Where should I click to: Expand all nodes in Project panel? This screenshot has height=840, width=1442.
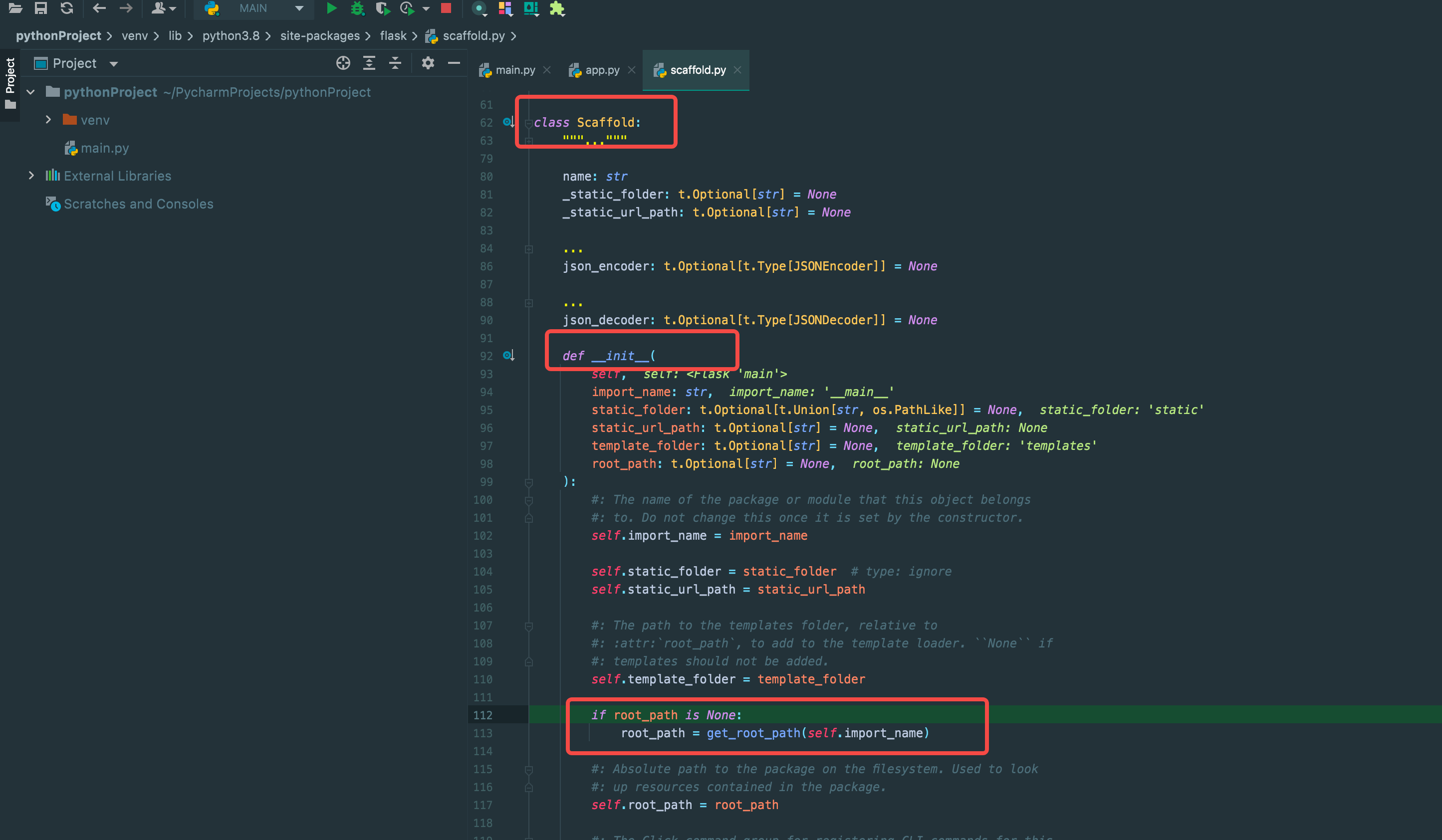tap(370, 63)
